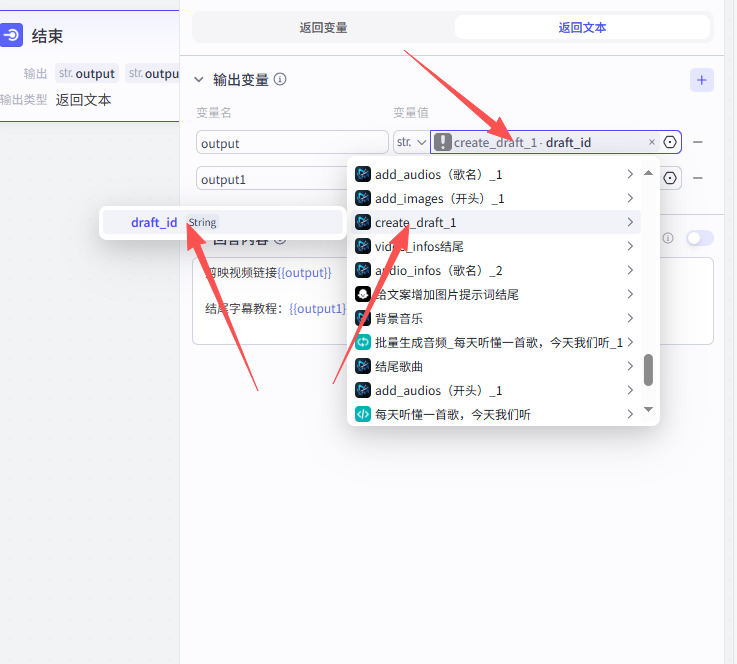
Task: Collapse the 输出变量 section
Action: coord(199,80)
